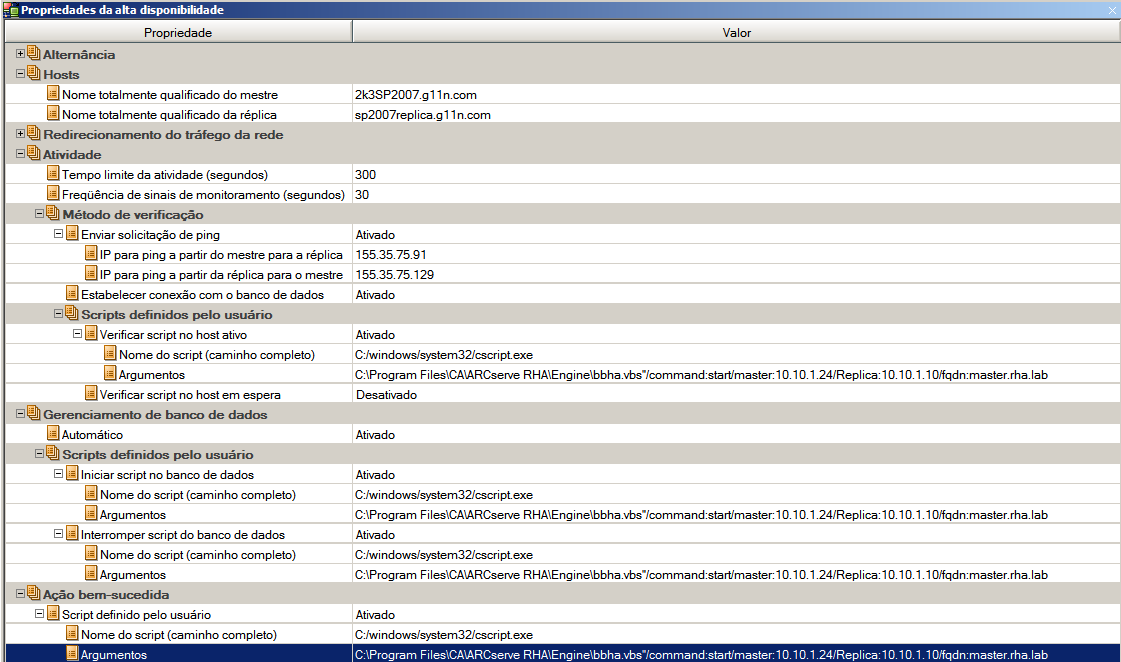The width and height of the screenshot is (1121, 662).
Task: Select Nome do script under Script definido pelo usuário
Action: (x=179, y=635)
